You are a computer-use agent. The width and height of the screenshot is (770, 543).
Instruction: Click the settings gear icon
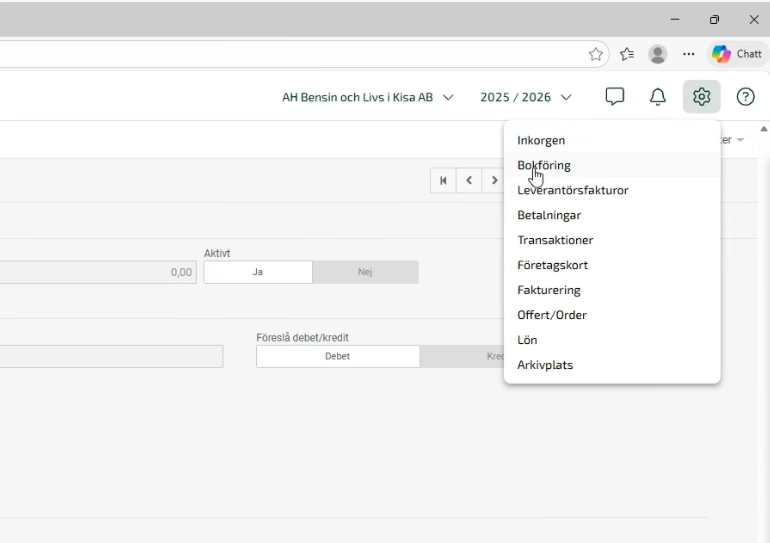coord(701,97)
